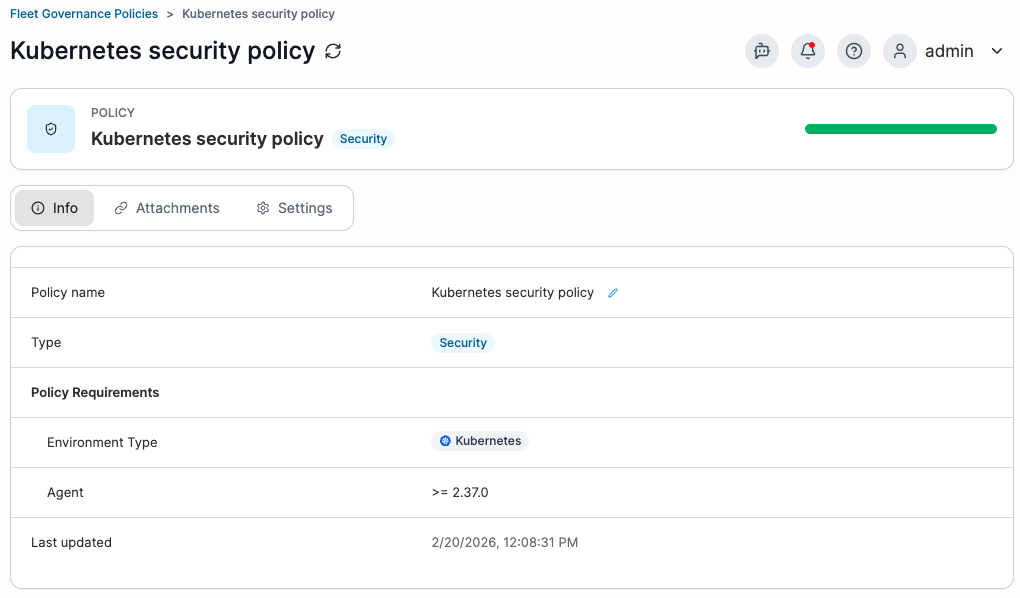Open the Settings tab
The image size is (1020, 598).
(294, 208)
